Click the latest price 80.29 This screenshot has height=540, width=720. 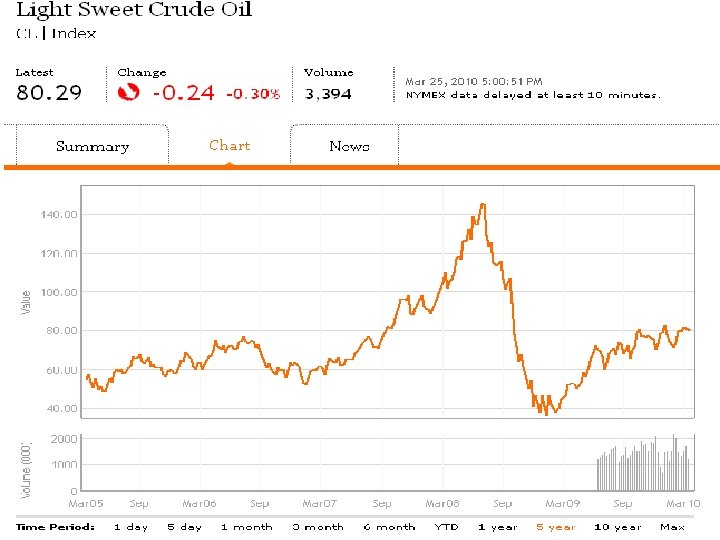point(49,93)
